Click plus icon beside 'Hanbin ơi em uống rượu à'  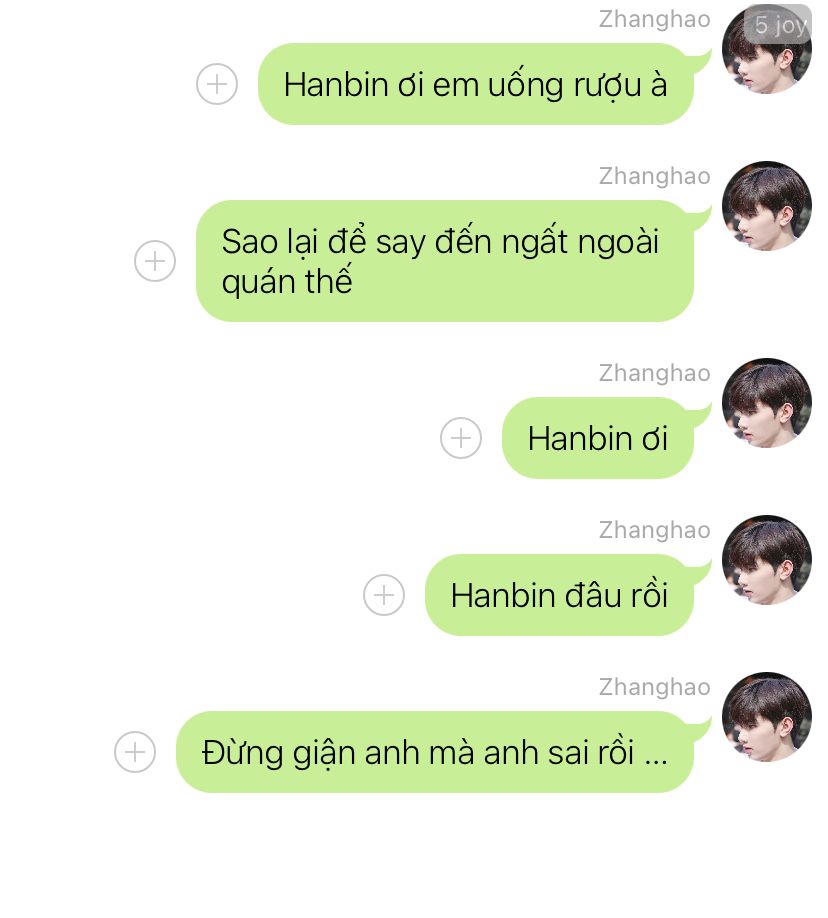coord(217,84)
